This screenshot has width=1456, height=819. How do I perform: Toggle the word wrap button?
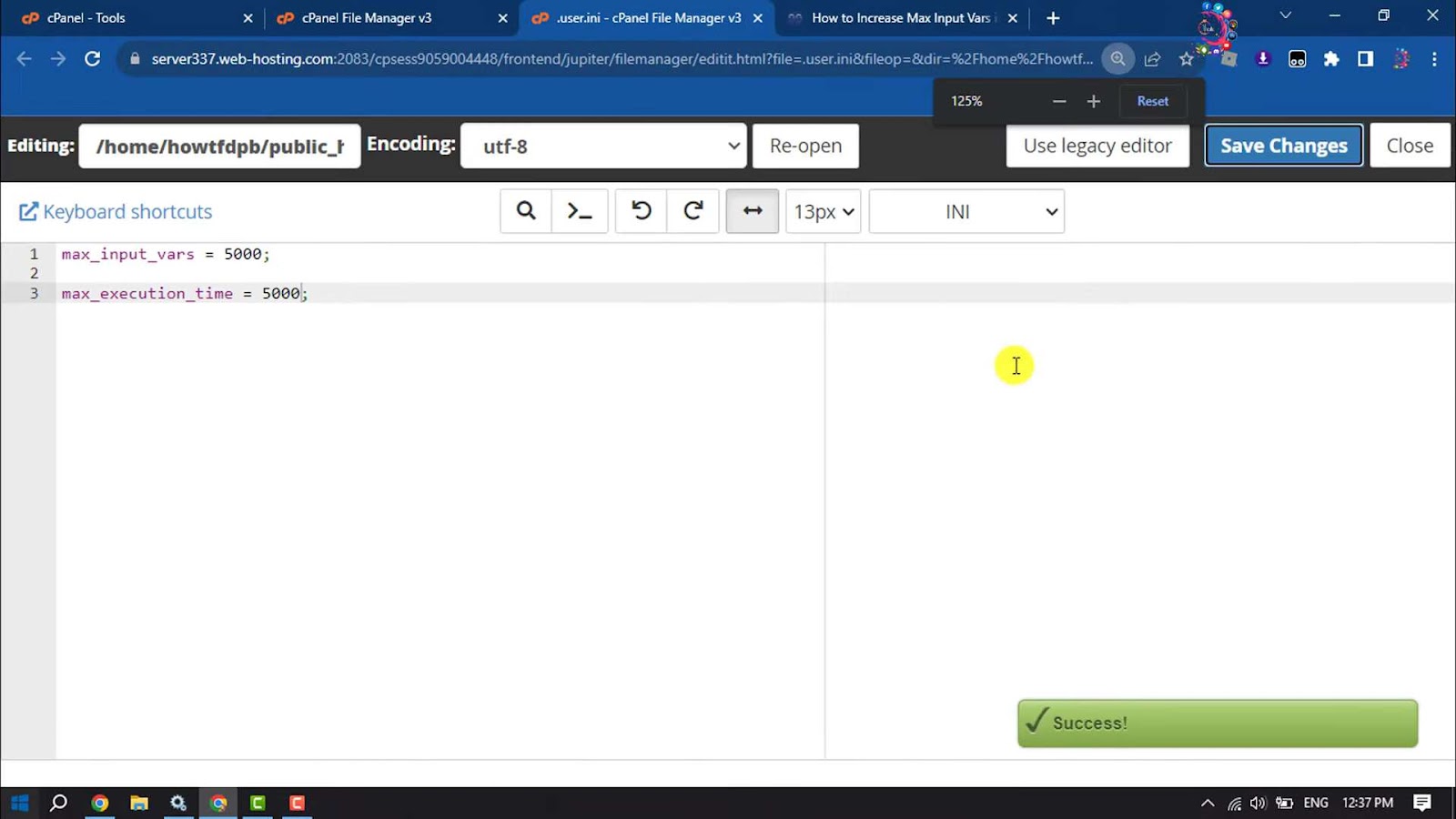click(x=753, y=211)
